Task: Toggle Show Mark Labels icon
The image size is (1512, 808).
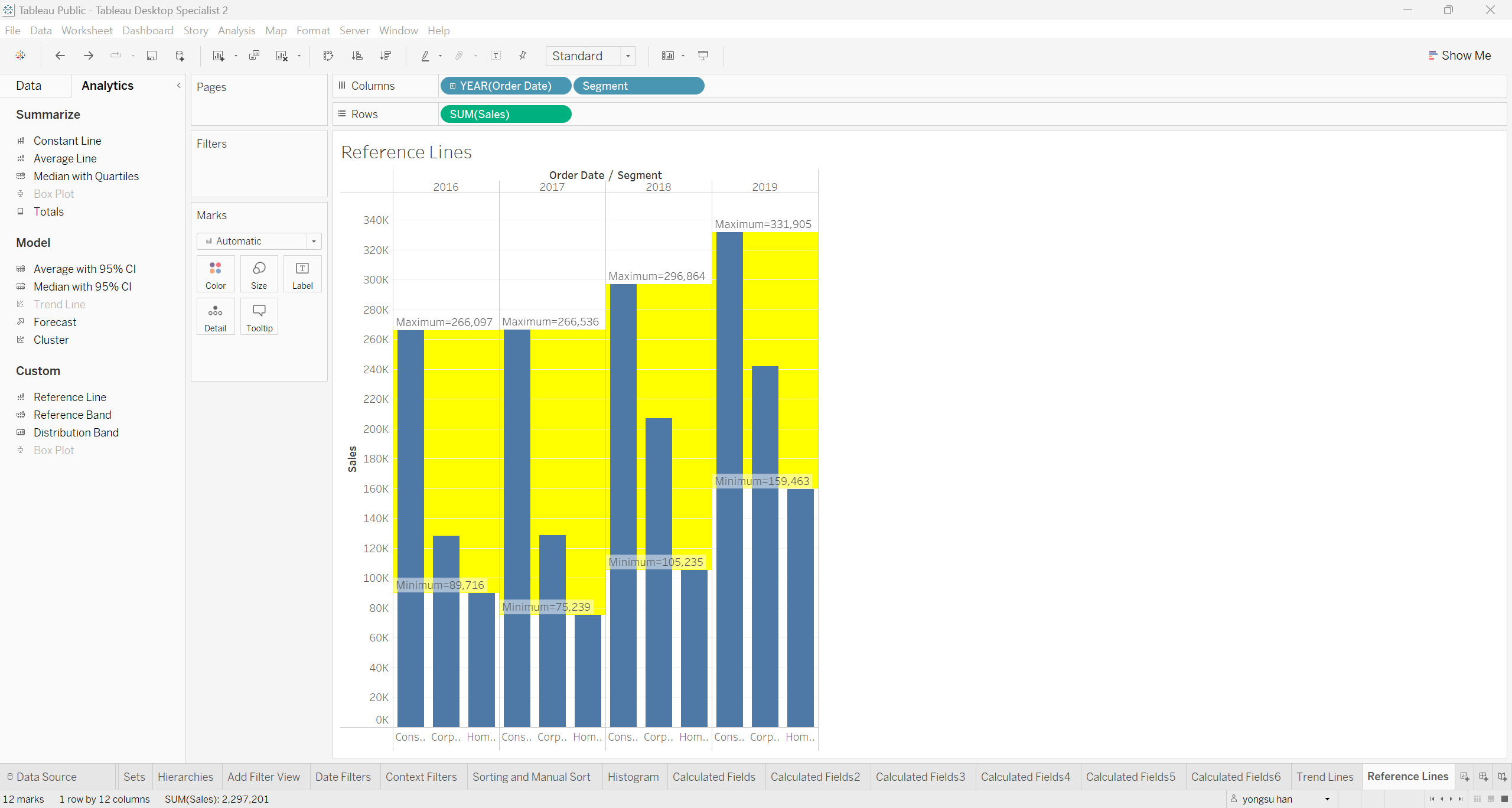Action: pyautogui.click(x=496, y=56)
